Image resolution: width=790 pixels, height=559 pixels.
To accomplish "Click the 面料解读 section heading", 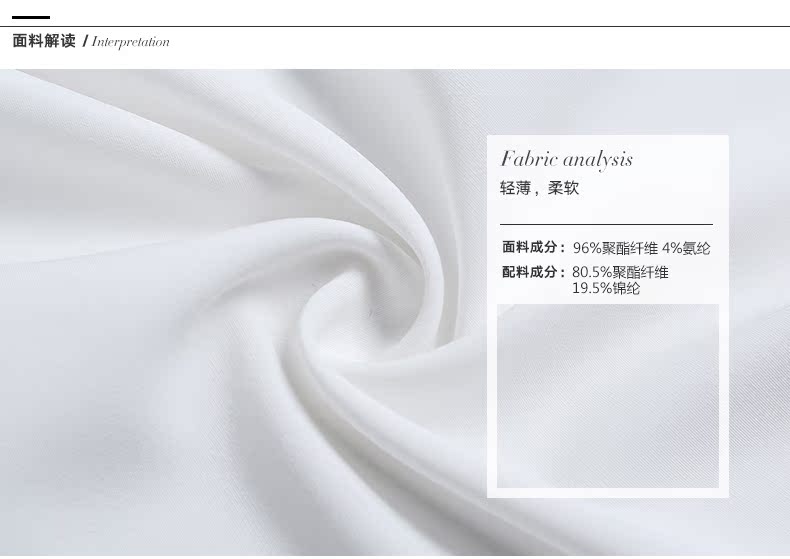I will pos(44,41).
